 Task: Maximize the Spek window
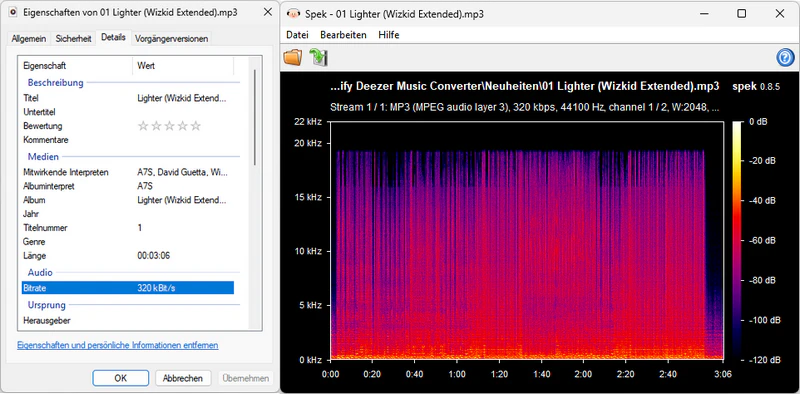tap(742, 14)
